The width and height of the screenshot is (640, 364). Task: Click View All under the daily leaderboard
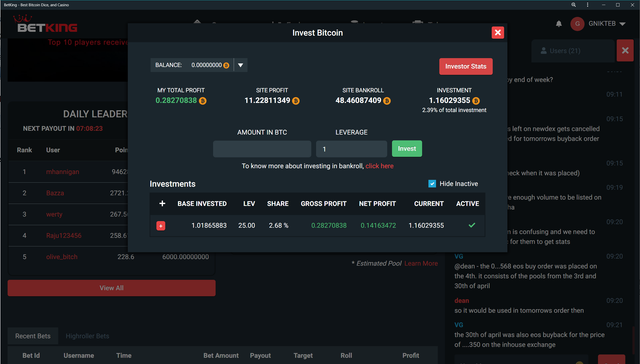111,288
